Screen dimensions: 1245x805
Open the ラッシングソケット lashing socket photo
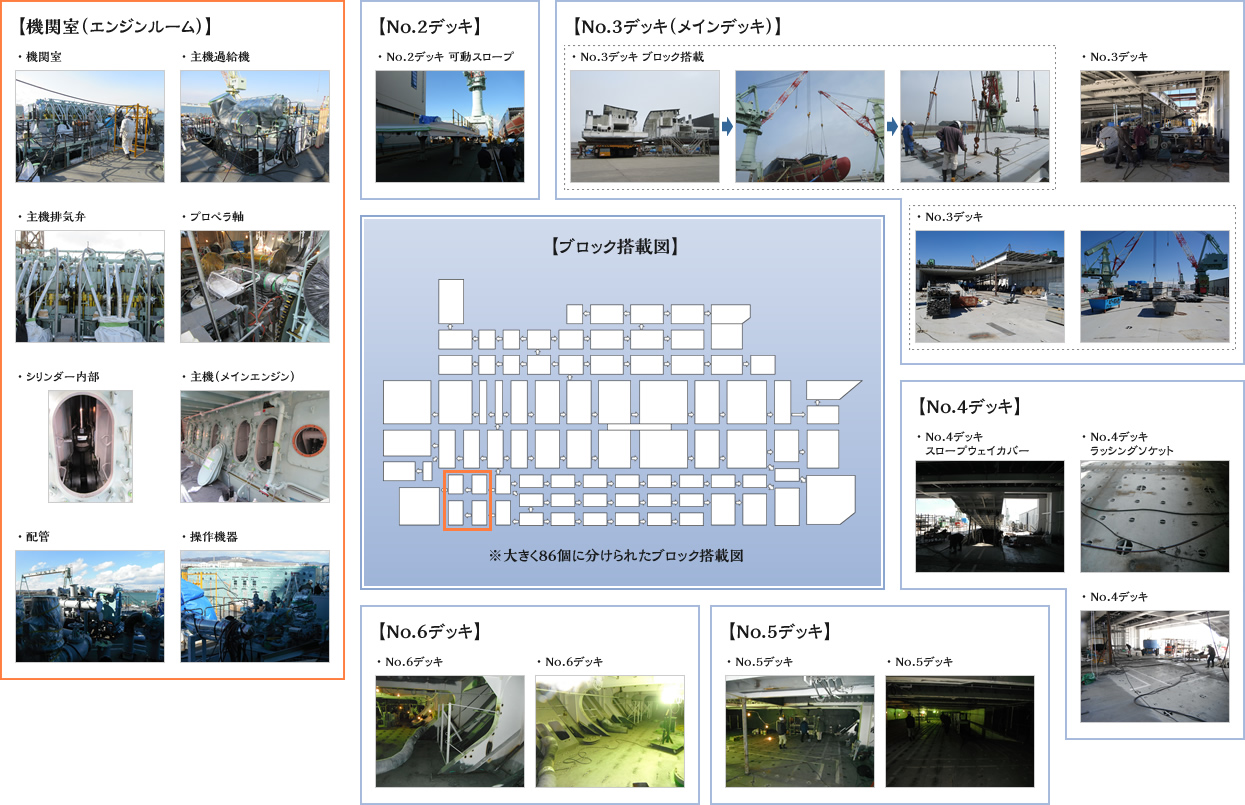1155,516
